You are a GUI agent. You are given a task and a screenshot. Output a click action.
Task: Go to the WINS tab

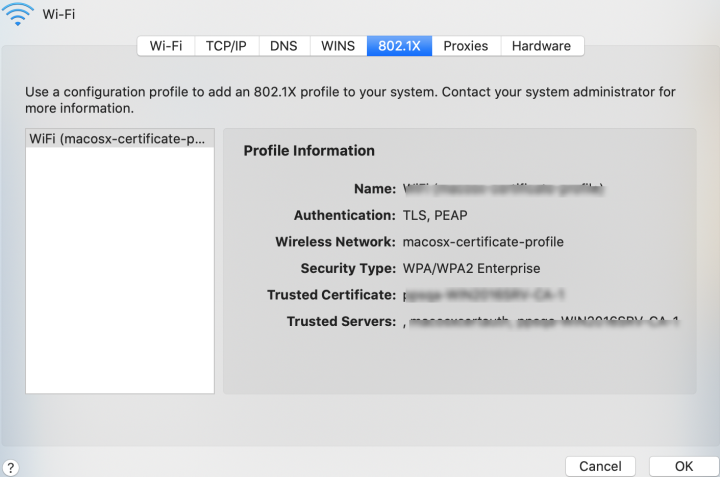[x=337, y=46]
